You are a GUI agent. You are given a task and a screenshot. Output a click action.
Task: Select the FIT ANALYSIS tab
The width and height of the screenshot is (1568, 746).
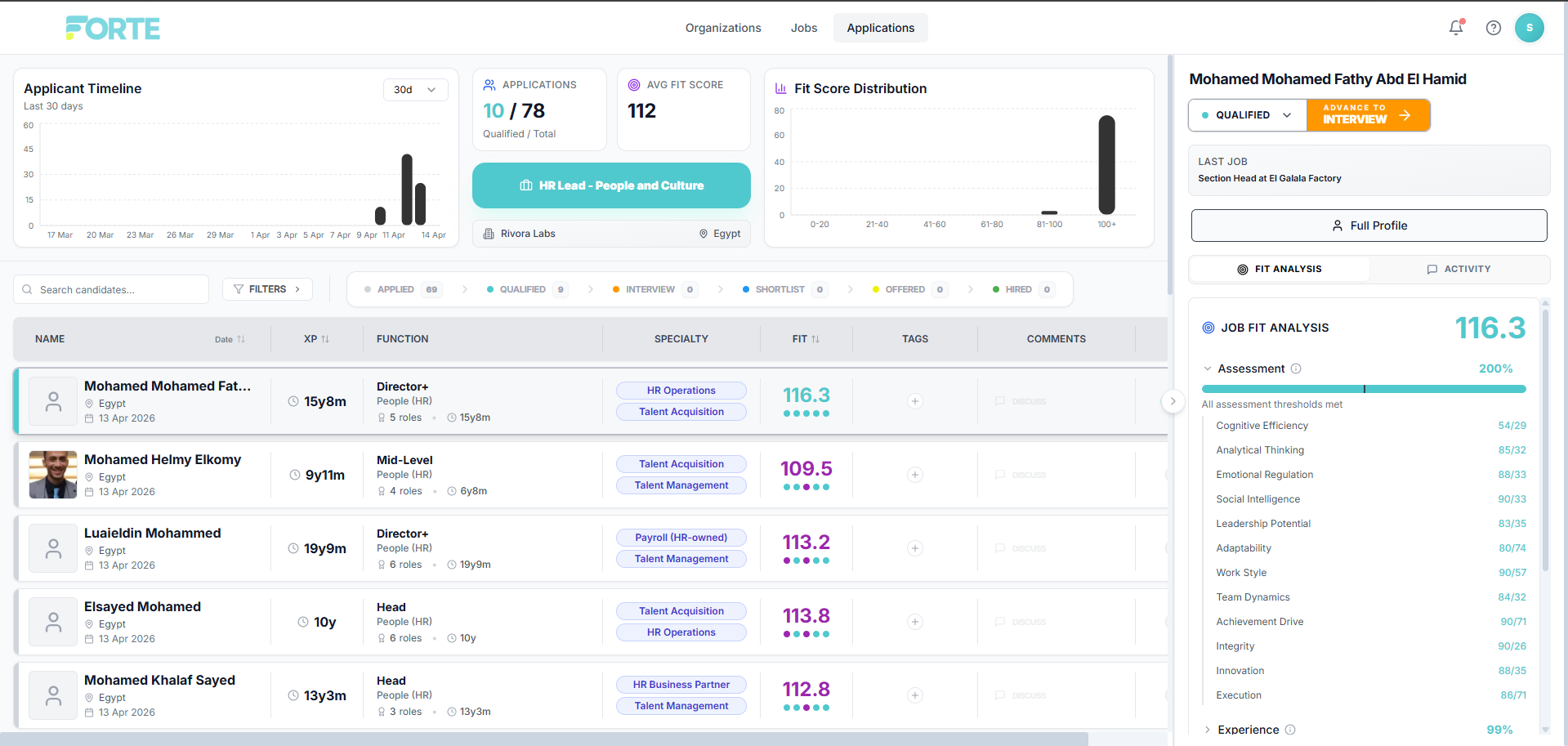click(1280, 269)
